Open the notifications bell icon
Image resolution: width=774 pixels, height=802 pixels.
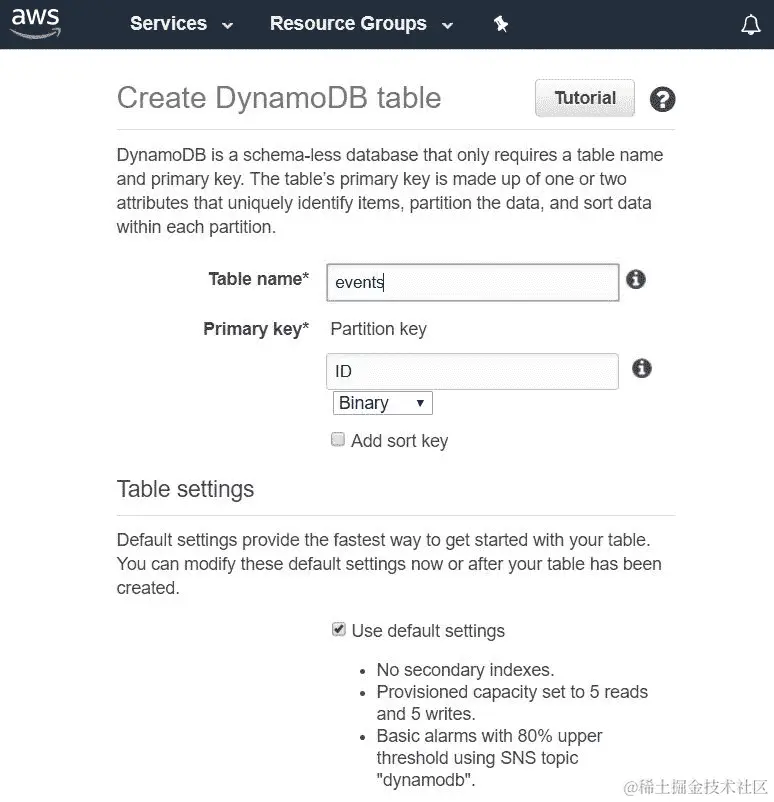tap(750, 25)
